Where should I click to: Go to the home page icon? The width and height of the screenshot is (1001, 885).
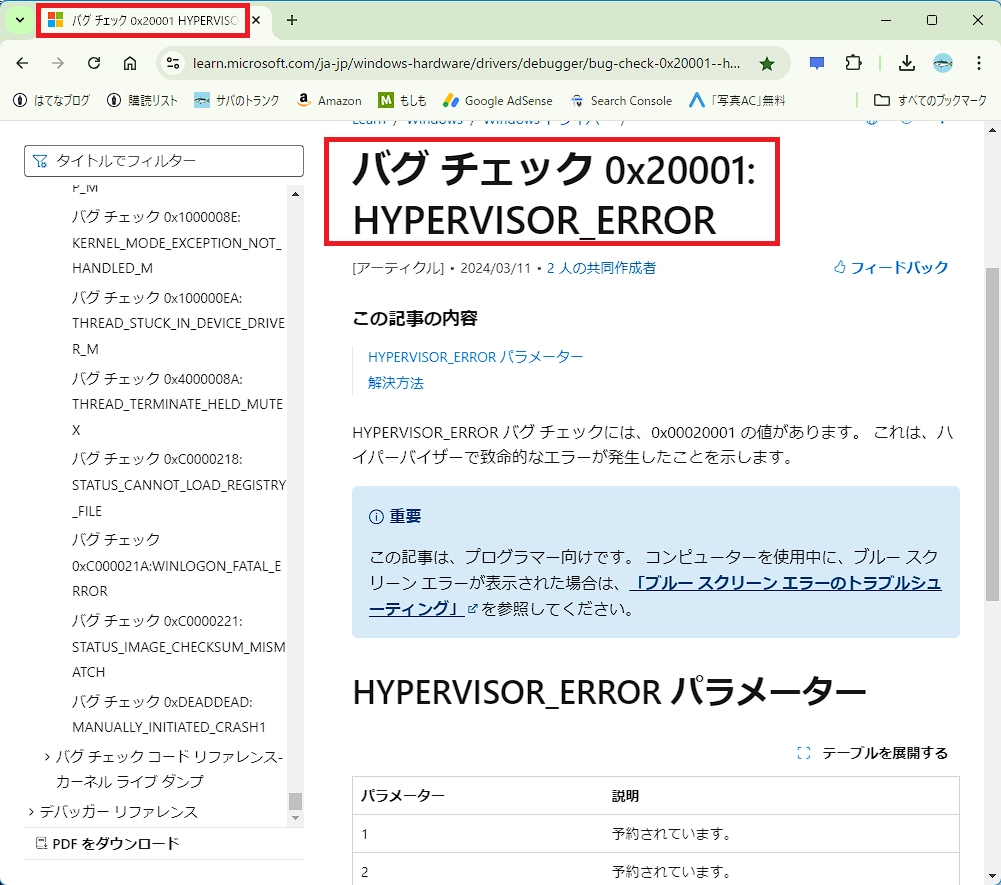[130, 63]
